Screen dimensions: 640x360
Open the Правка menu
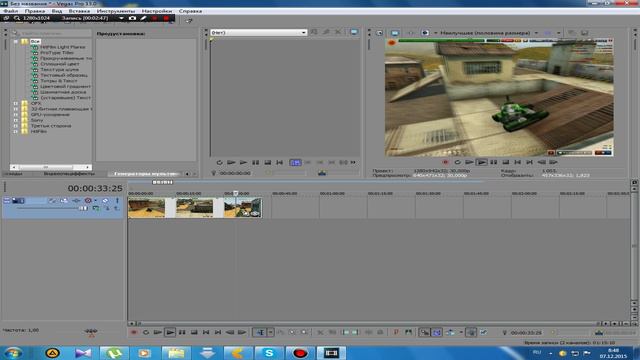(x=35, y=11)
